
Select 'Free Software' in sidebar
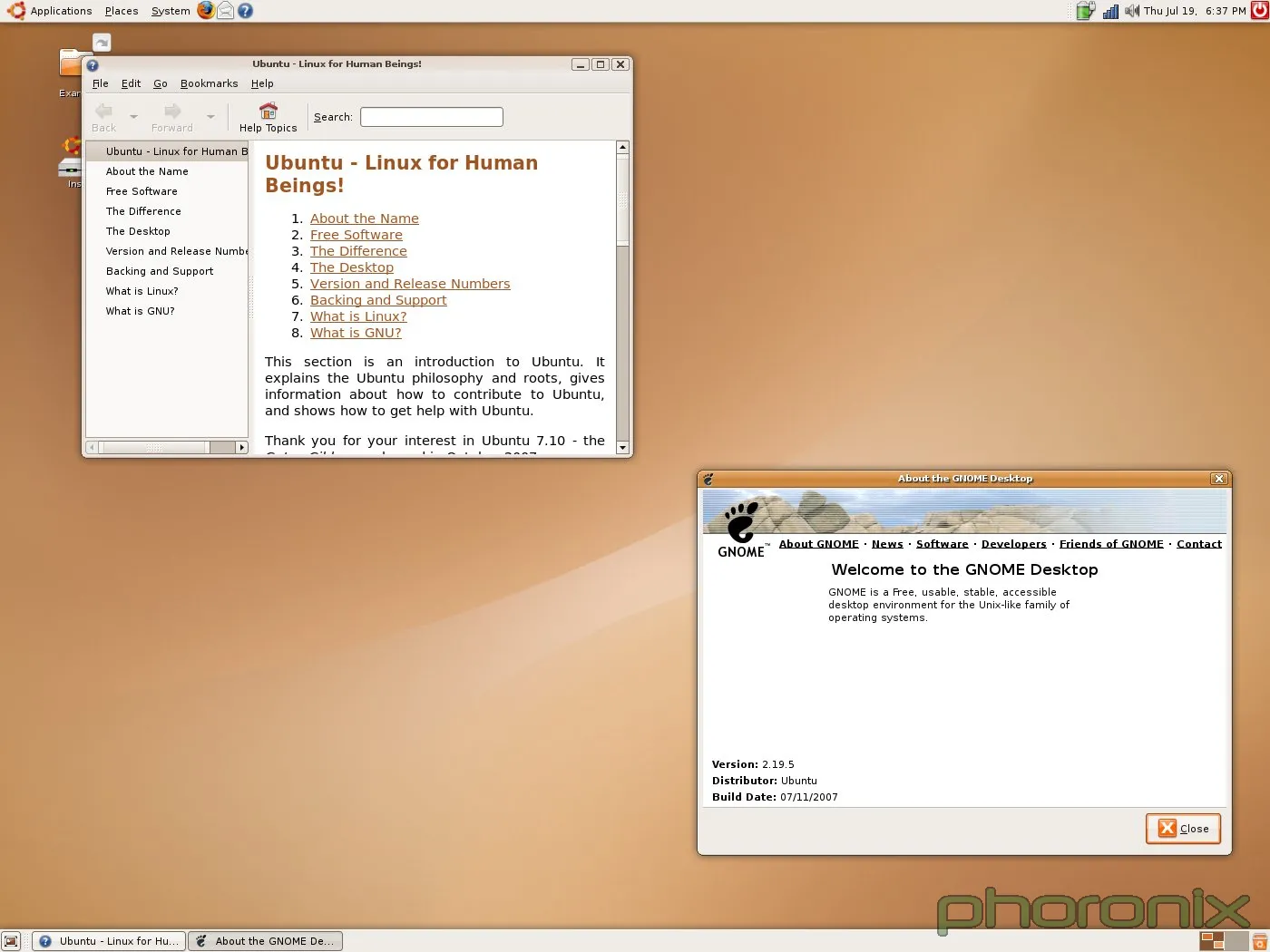(167, 191)
